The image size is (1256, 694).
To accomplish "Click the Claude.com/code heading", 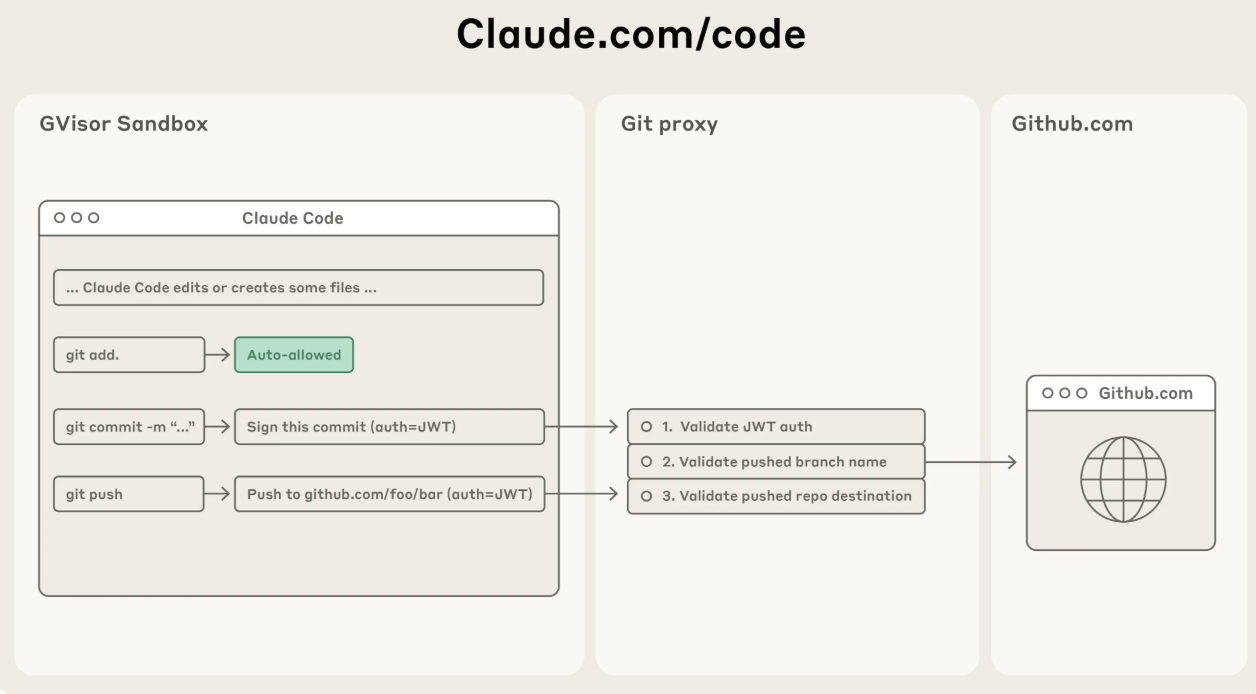I will click(x=631, y=35).
